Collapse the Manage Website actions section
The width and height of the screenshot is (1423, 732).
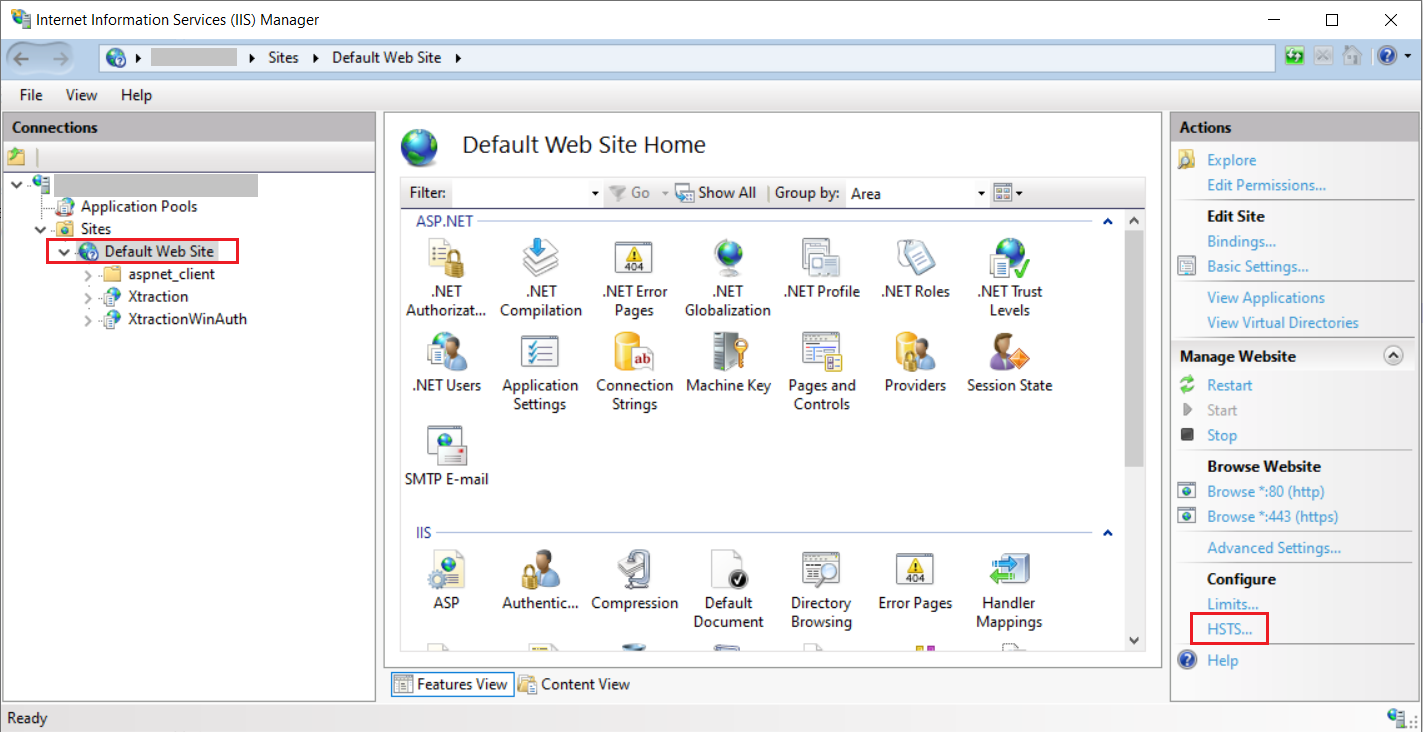(1392, 356)
